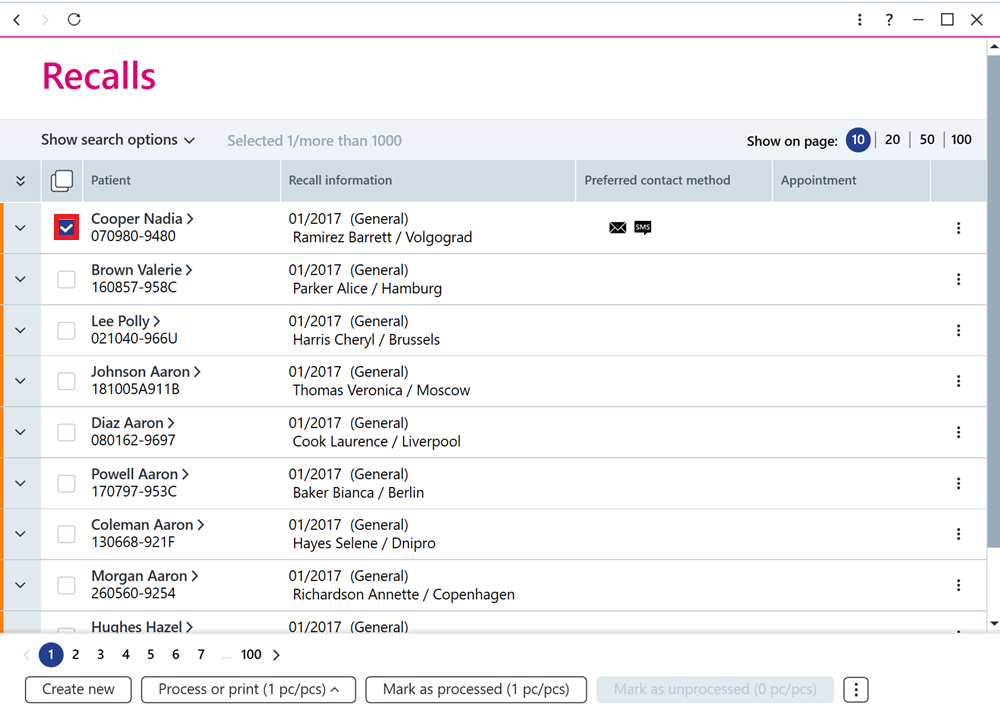This screenshot has width=1000, height=709.
Task: Jump to page 5
Action: point(151,655)
